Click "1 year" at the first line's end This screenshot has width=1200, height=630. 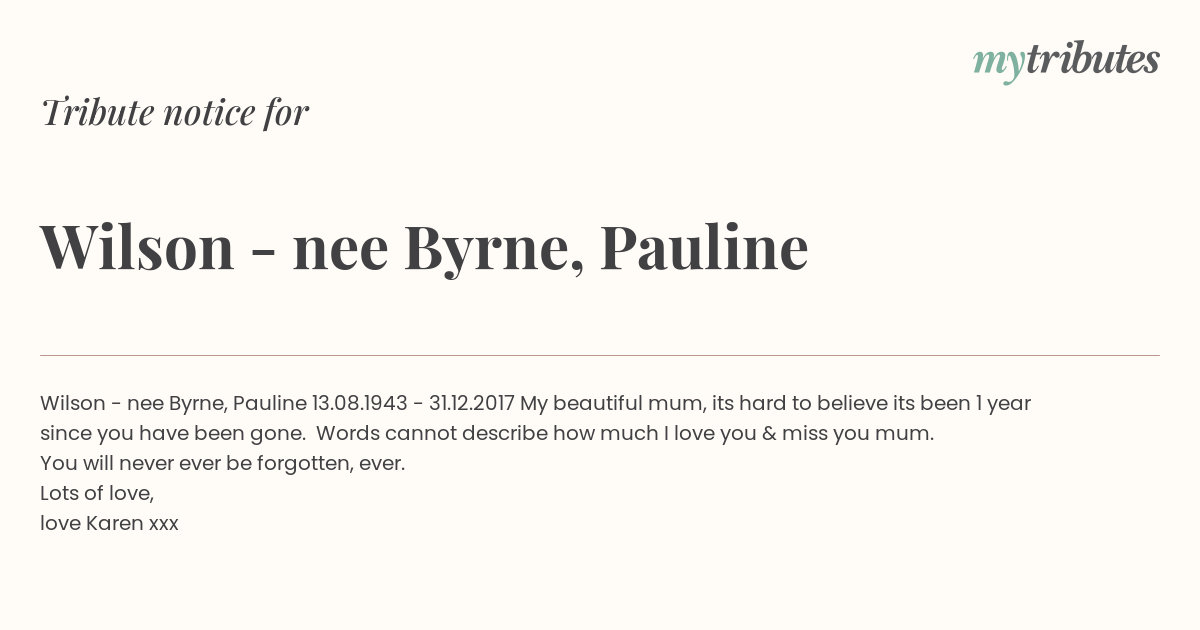pos(1003,405)
